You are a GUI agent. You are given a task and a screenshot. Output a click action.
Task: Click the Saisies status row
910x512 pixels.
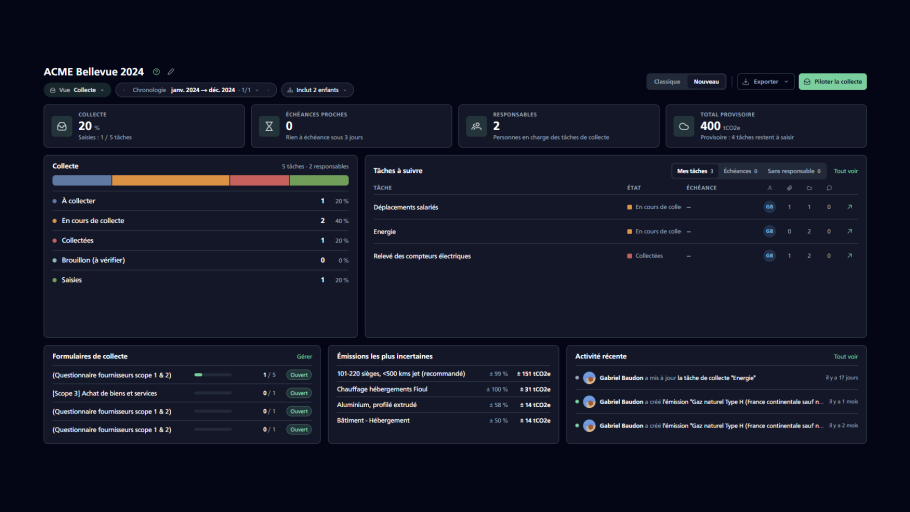[200, 280]
